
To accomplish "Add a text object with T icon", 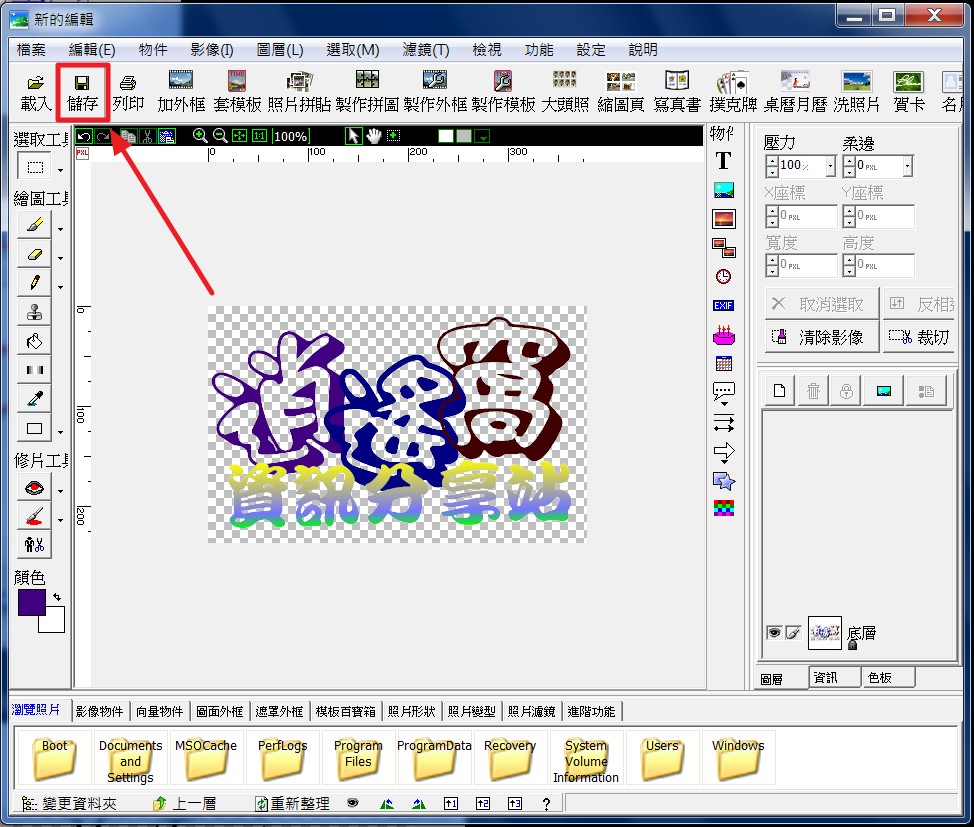I will click(x=723, y=161).
